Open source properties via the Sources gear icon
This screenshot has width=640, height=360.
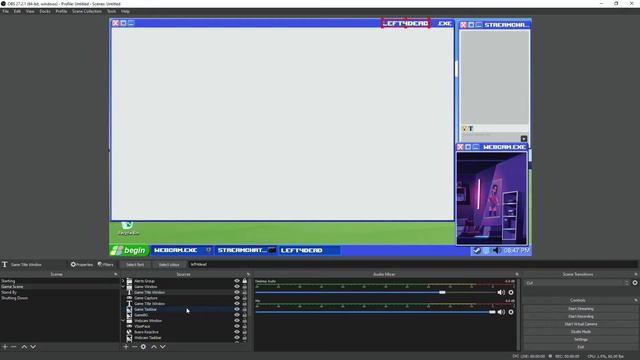point(143,347)
